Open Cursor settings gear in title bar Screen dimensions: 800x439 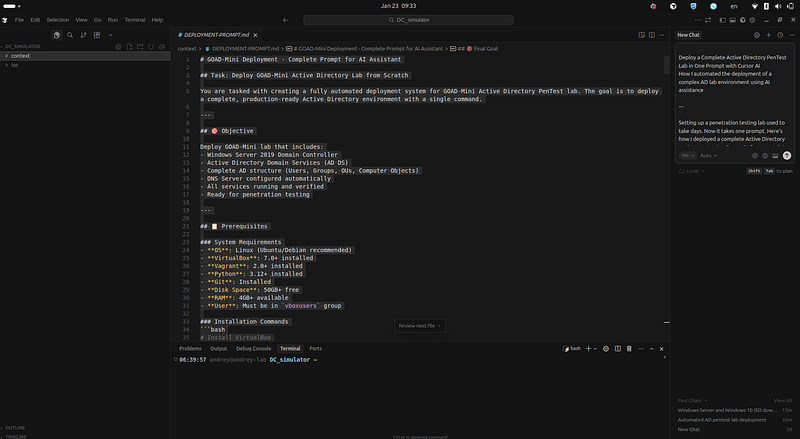click(752, 20)
